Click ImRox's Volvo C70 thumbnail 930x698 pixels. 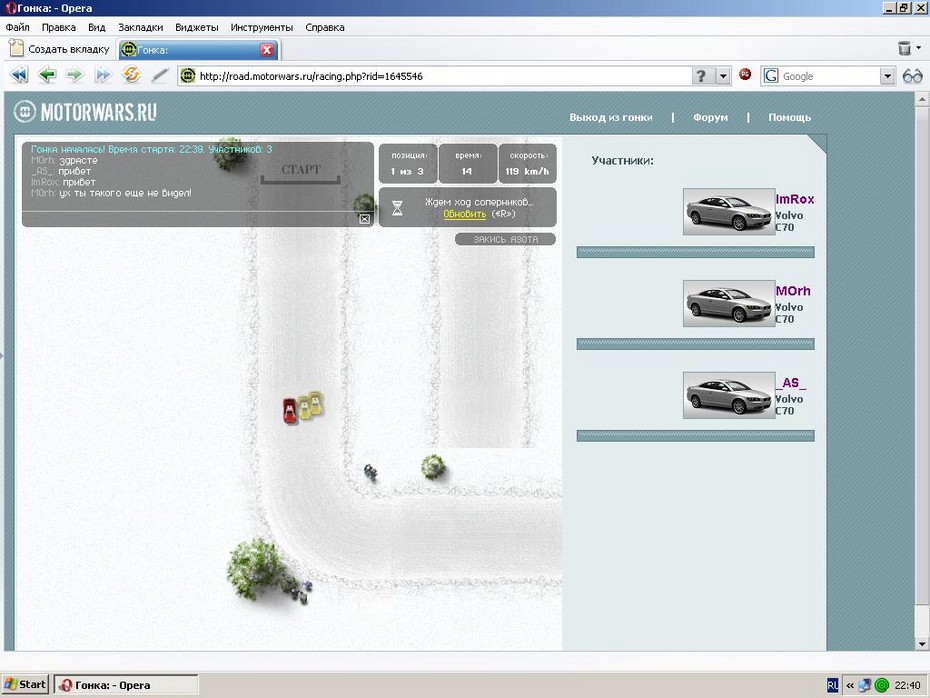[x=729, y=212]
